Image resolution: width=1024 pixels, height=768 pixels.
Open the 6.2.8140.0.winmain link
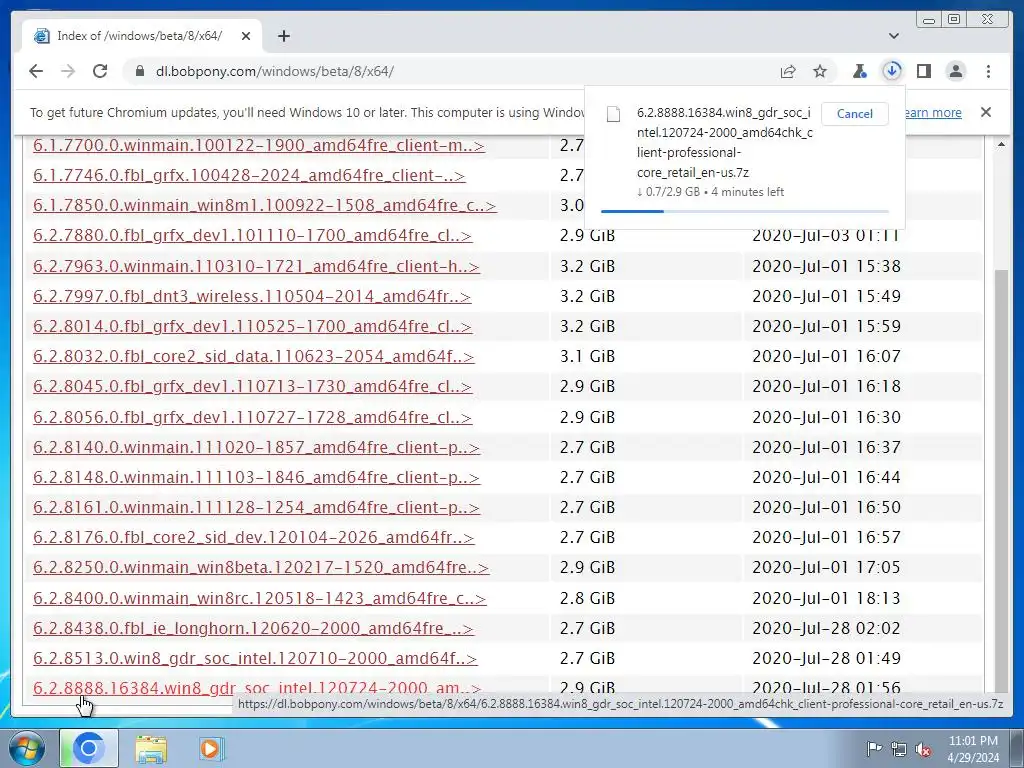(x=256, y=447)
